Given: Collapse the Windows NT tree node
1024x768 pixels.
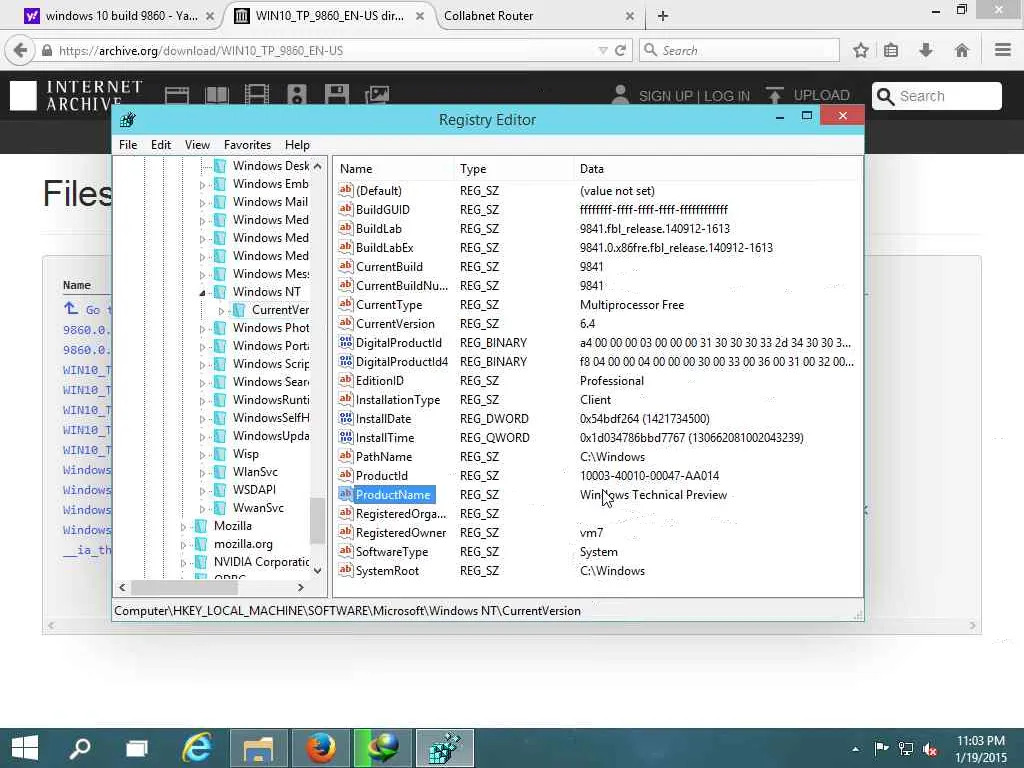Looking at the screenshot, I should [x=202, y=293].
